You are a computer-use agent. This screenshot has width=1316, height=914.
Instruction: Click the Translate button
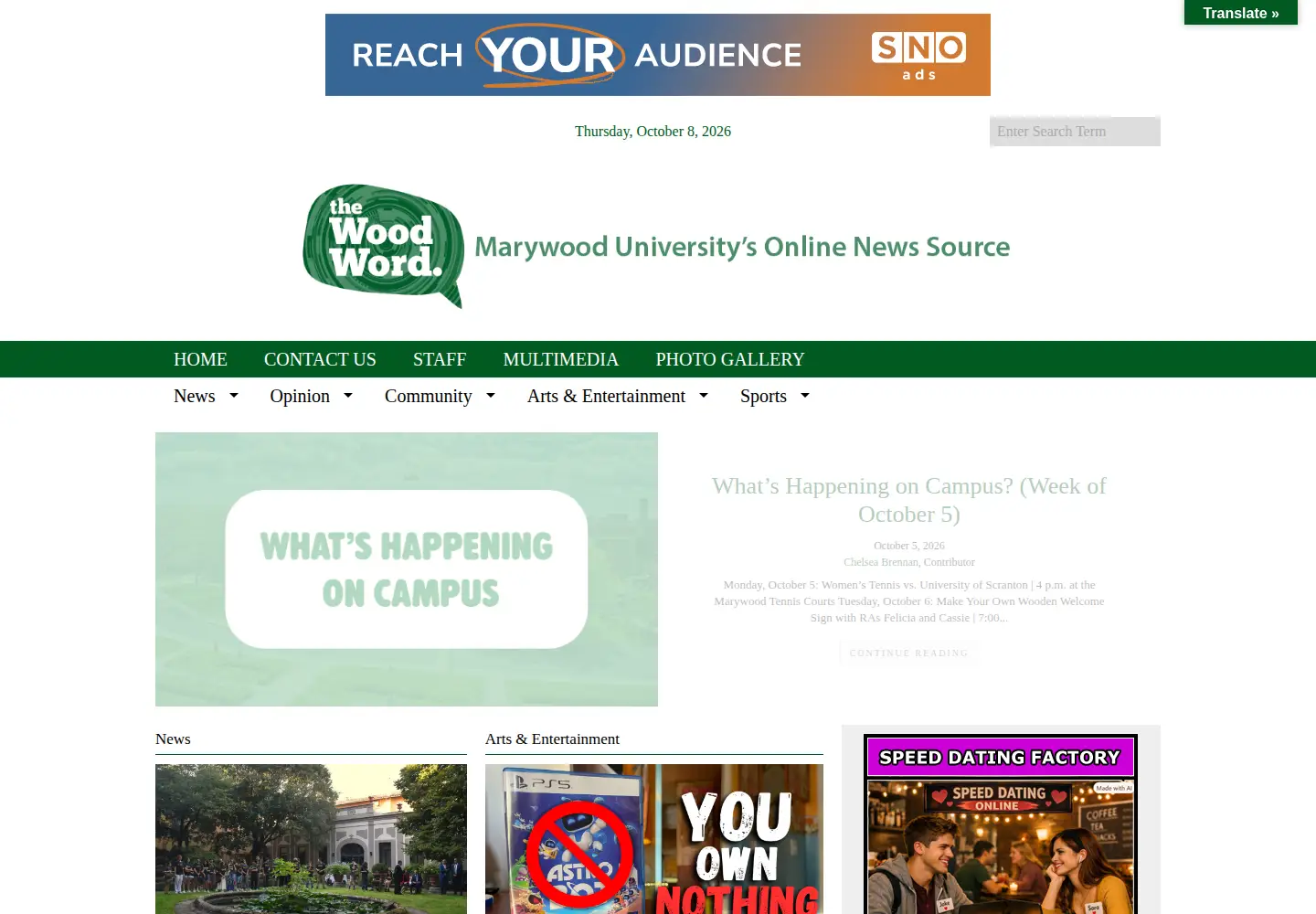1241,13
